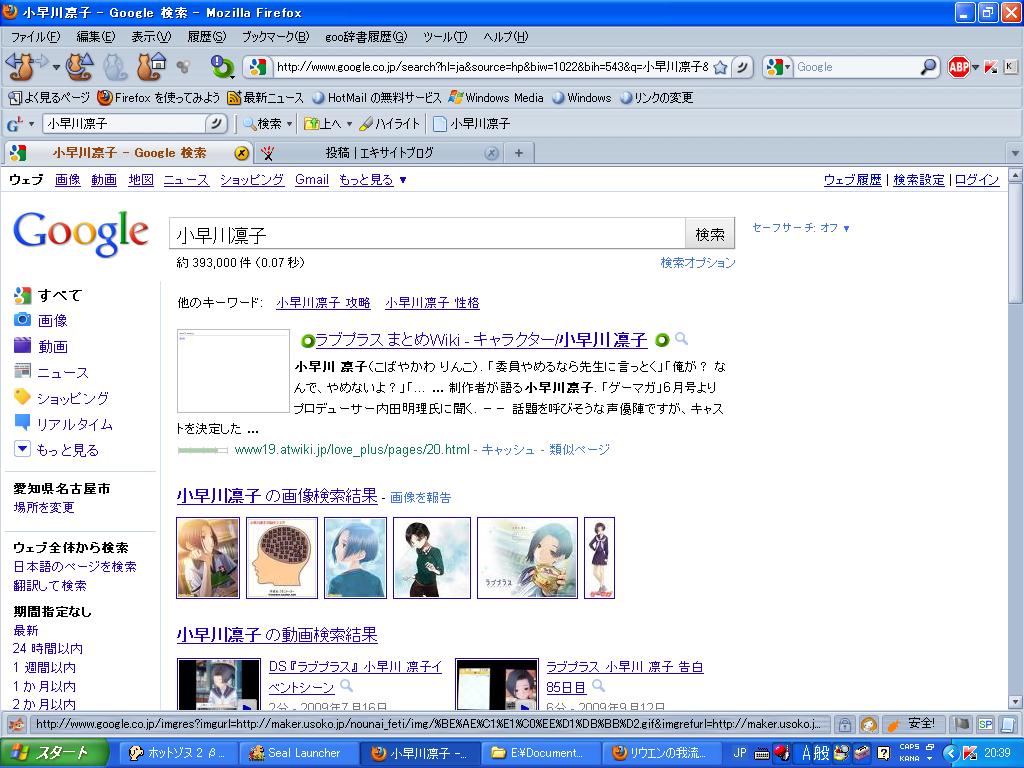Click the green circular update icon in toolbar
Screen dimensions: 1024x768
pyautogui.click(x=222, y=67)
